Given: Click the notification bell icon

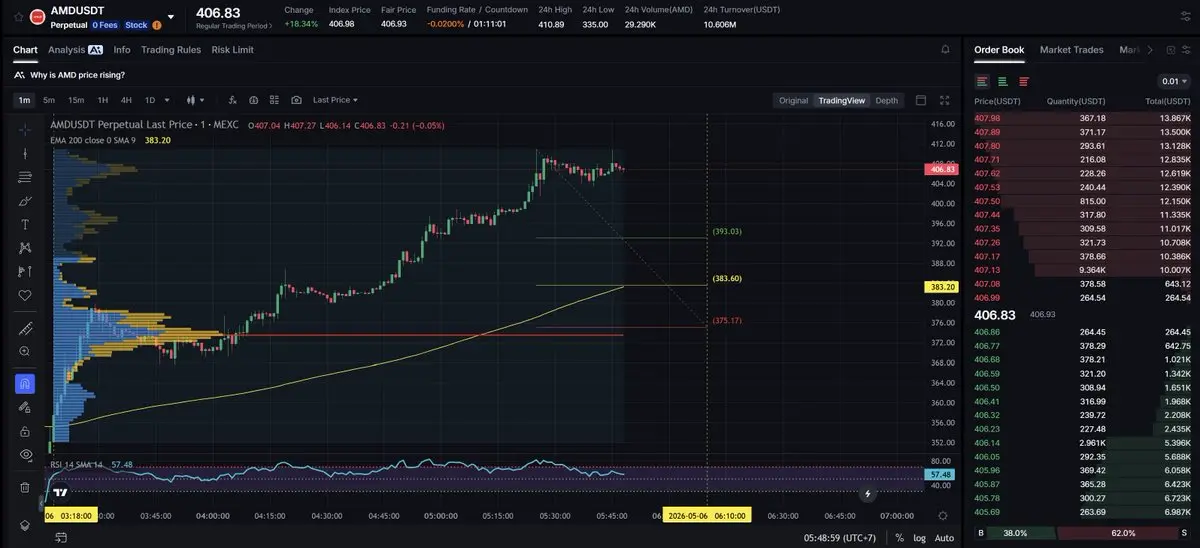Looking at the screenshot, I should [x=945, y=49].
